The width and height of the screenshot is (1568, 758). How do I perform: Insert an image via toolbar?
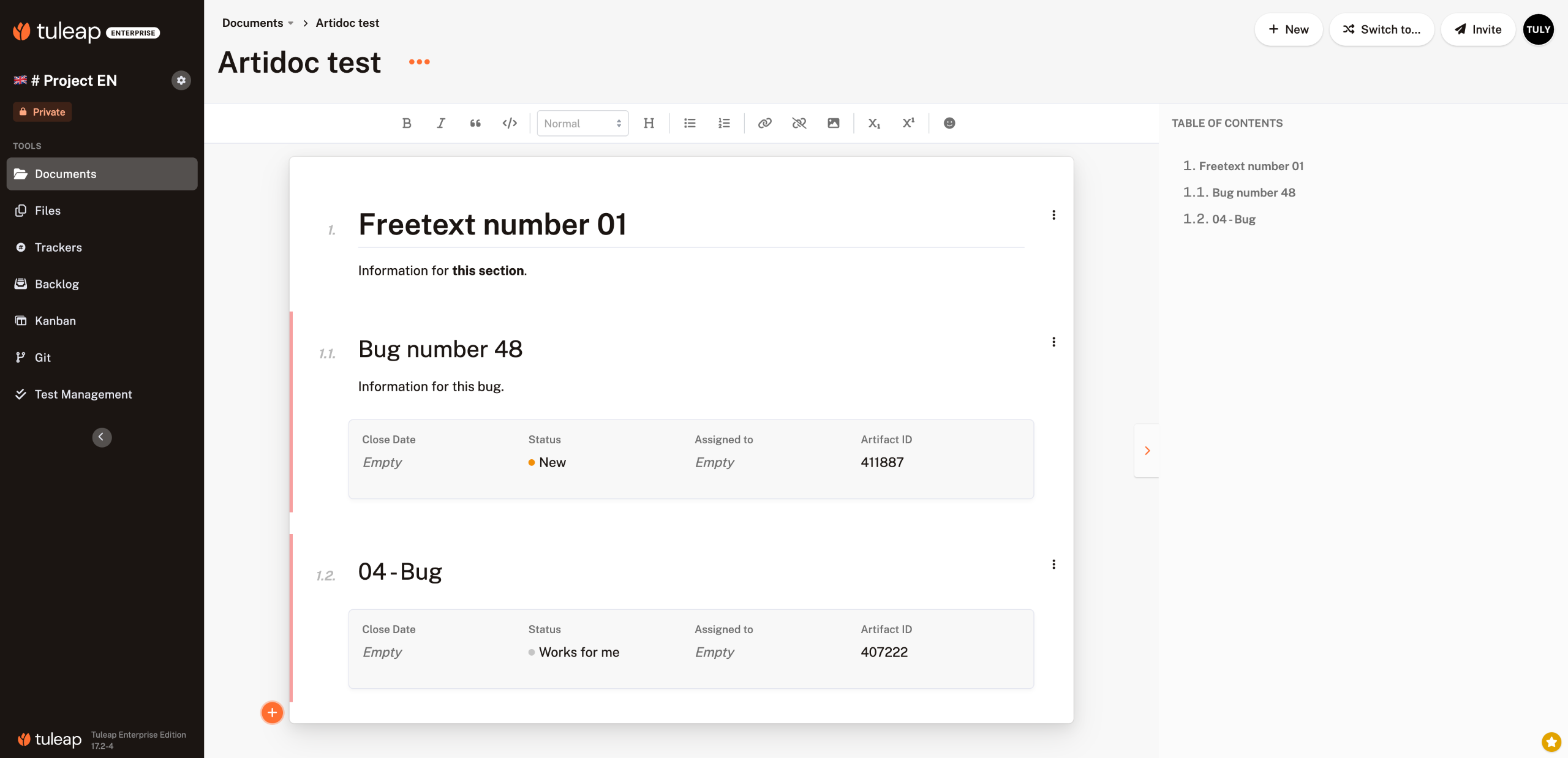point(833,123)
